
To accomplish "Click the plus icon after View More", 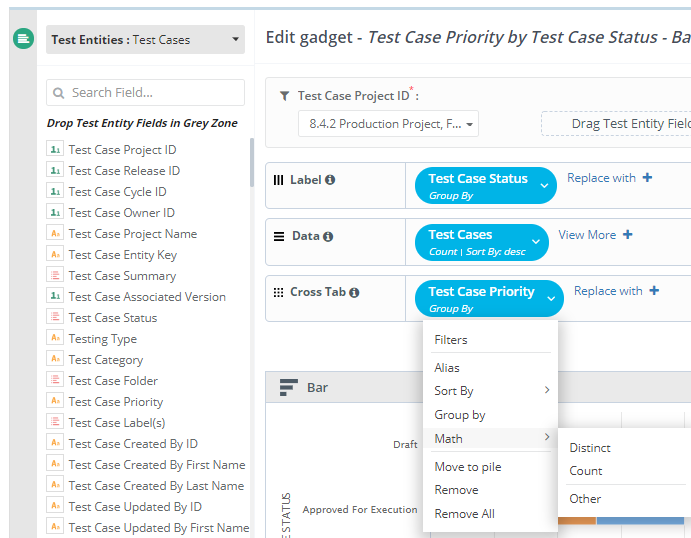I will tap(628, 235).
